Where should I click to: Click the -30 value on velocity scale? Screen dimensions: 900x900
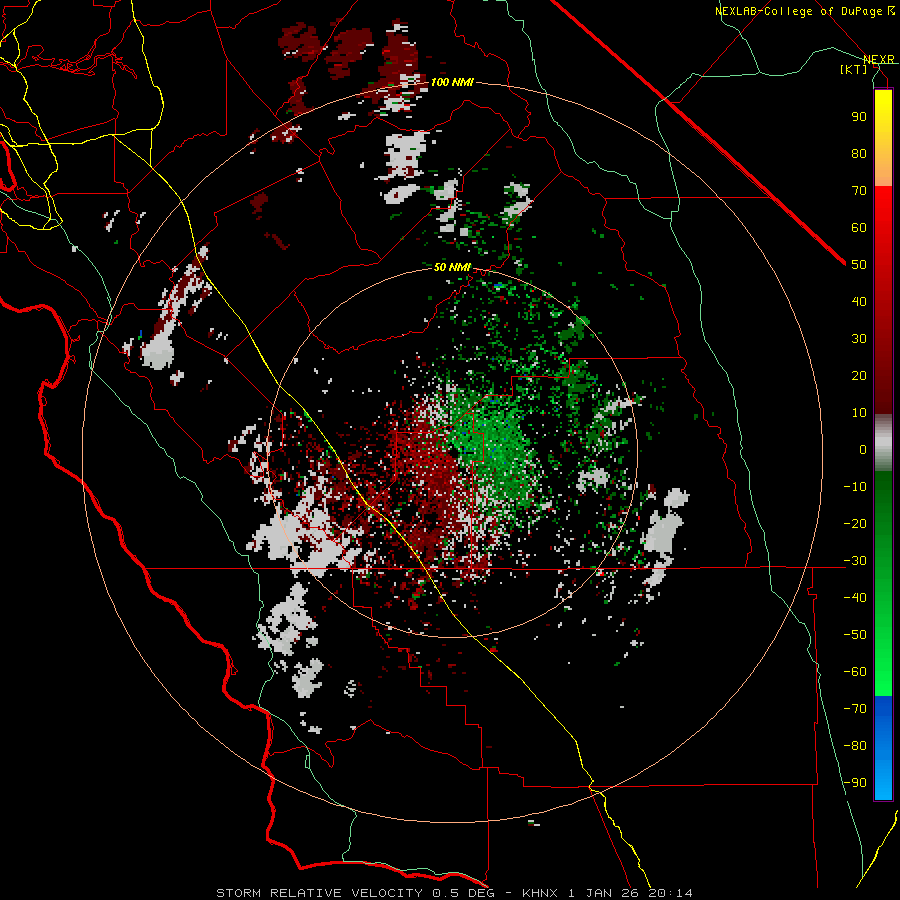(x=855, y=561)
